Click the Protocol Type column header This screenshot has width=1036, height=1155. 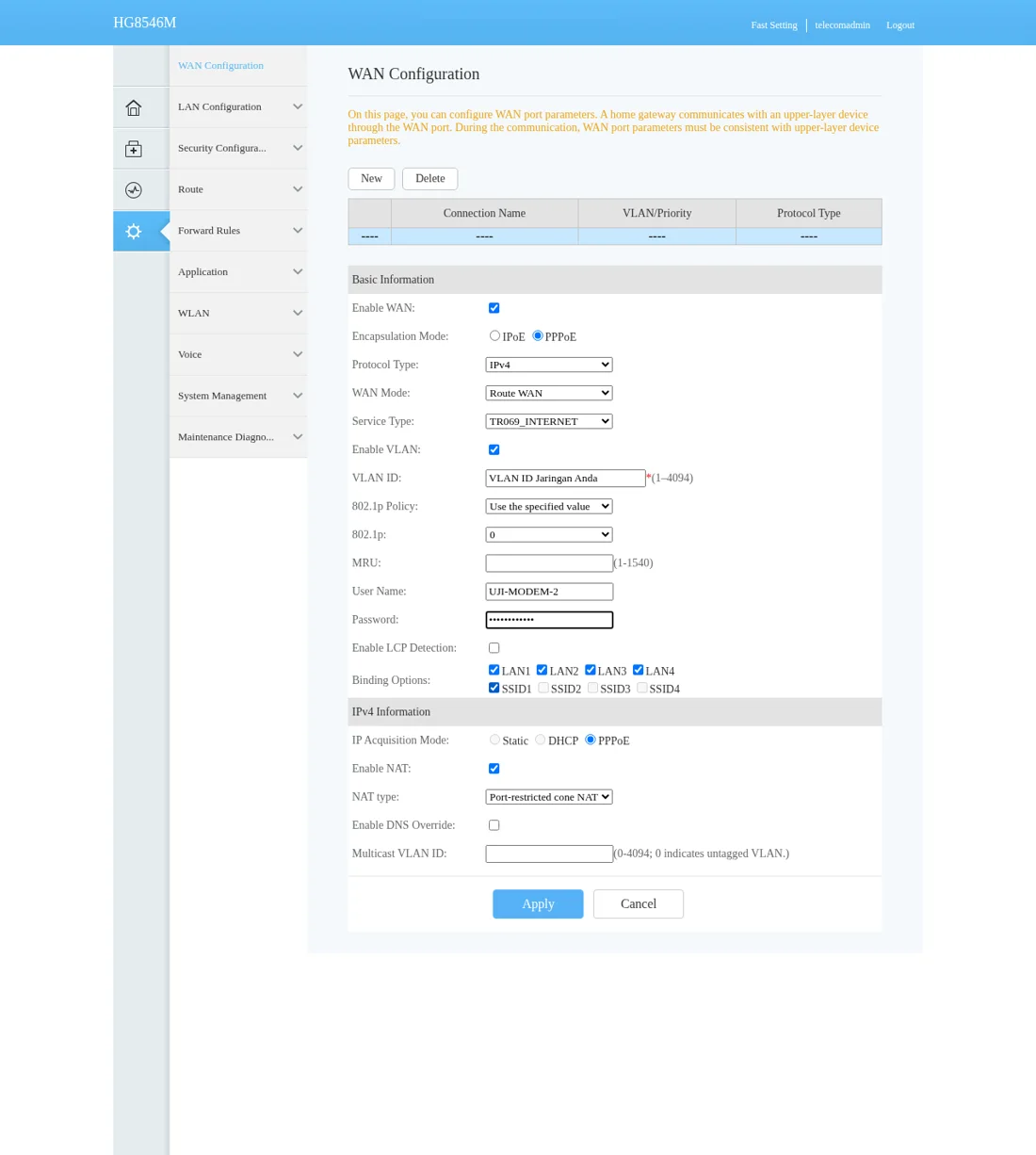click(x=809, y=214)
